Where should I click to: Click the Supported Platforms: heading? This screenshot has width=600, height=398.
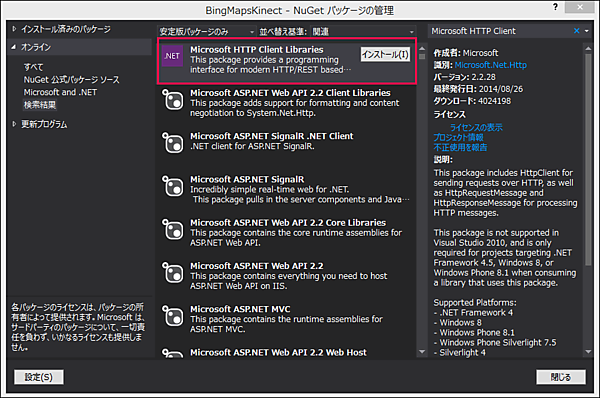point(475,303)
